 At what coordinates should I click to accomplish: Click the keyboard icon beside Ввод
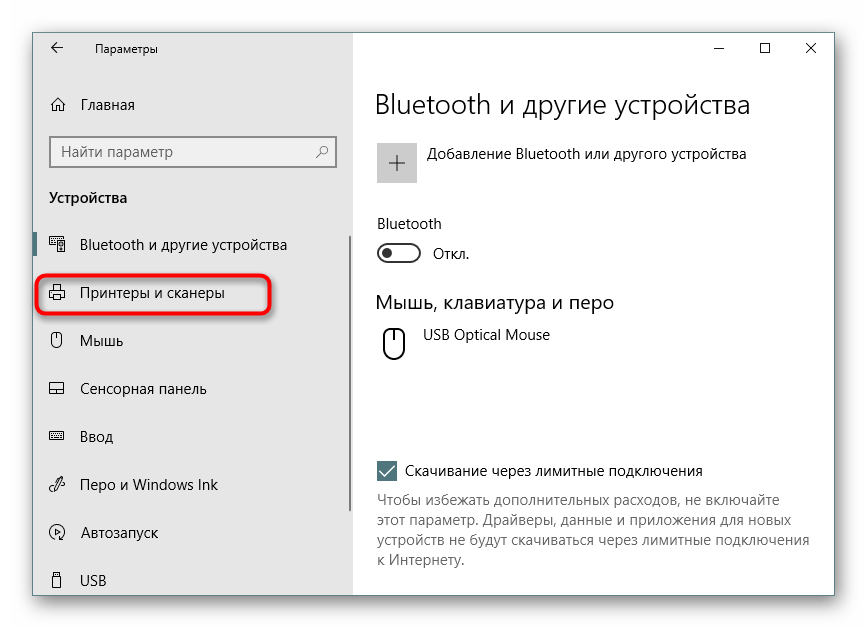click(58, 437)
